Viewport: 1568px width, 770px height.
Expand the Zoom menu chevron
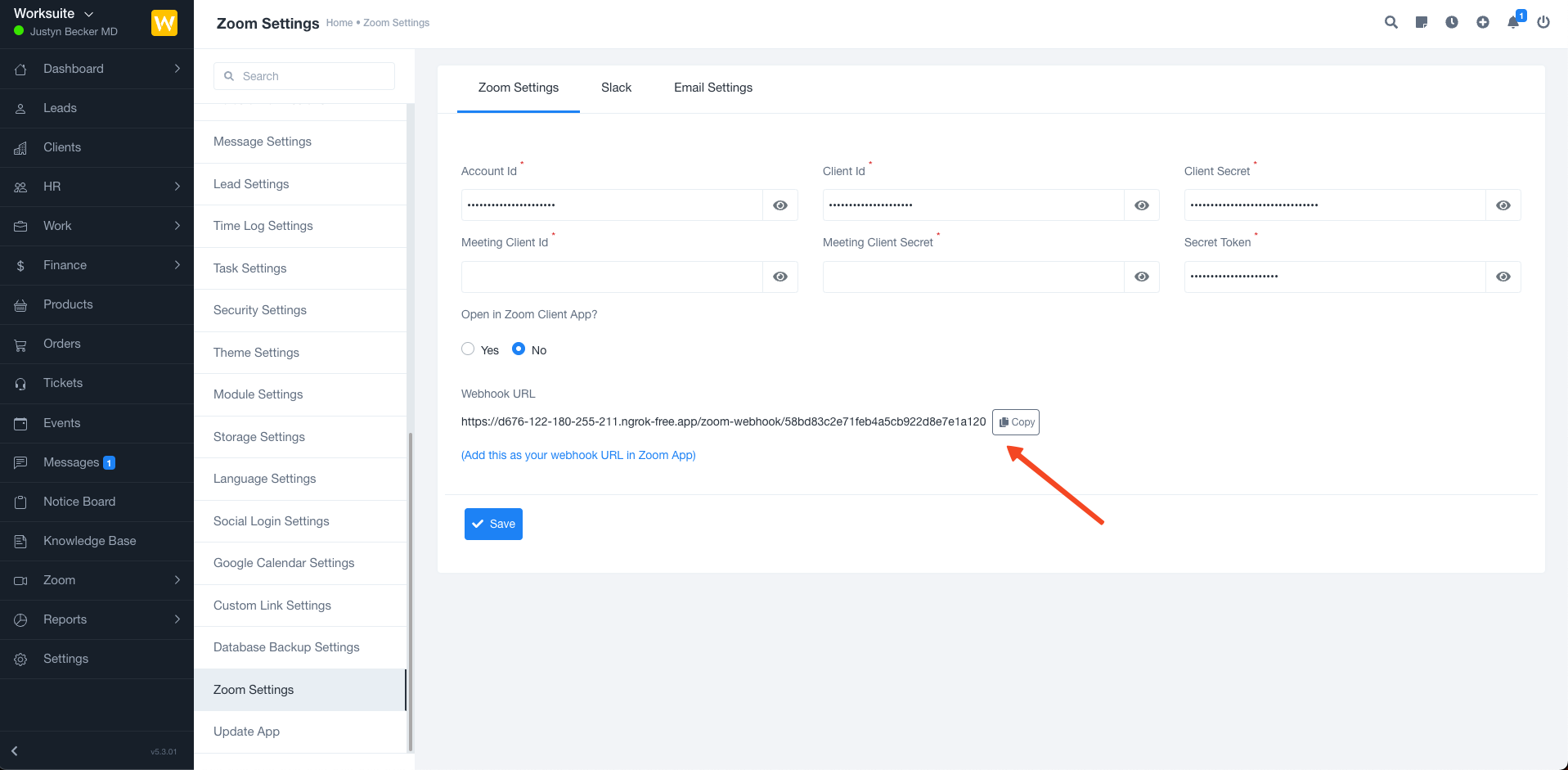177,580
